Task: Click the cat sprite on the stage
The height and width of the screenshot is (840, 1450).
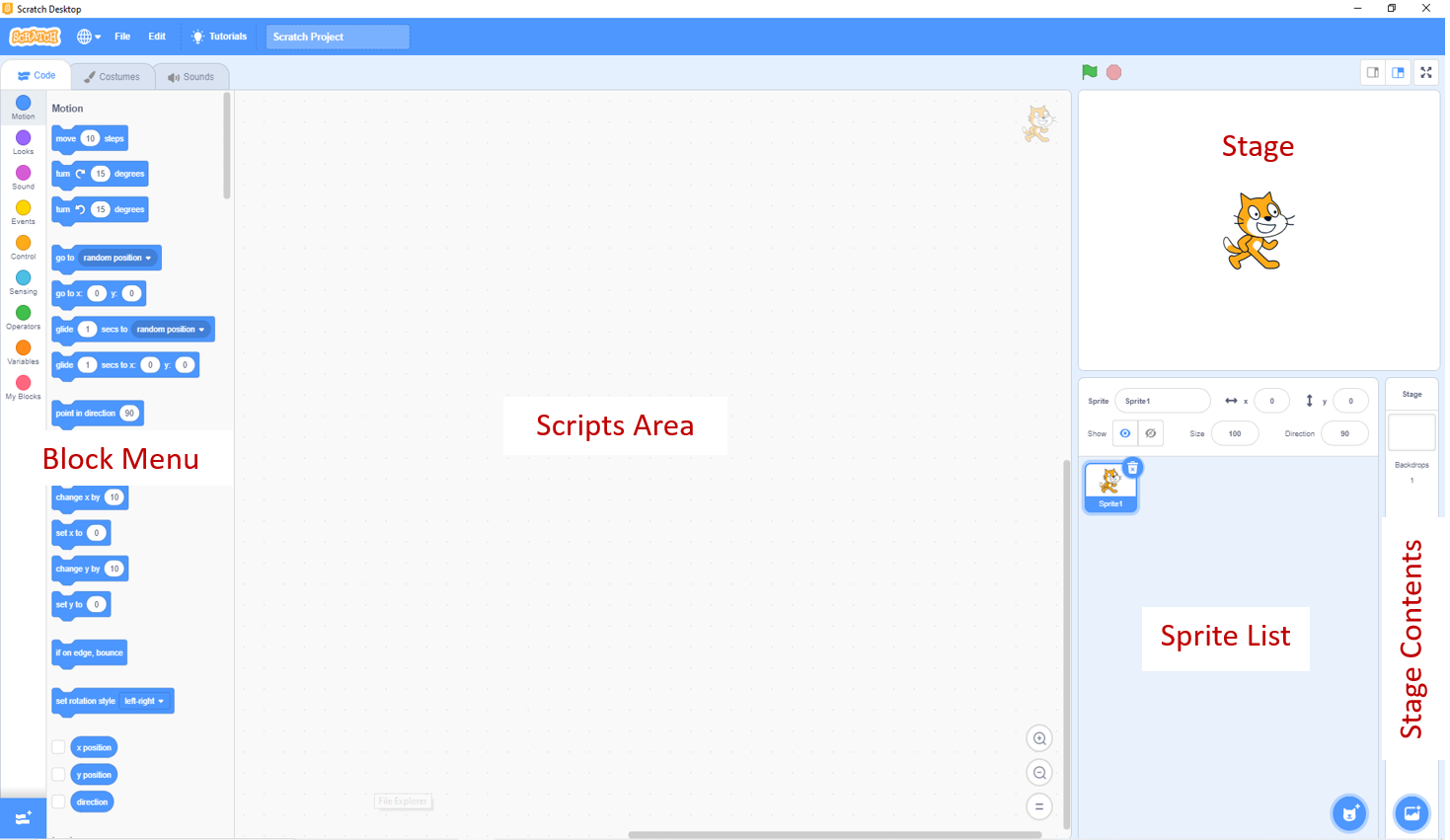Action: [x=1258, y=231]
